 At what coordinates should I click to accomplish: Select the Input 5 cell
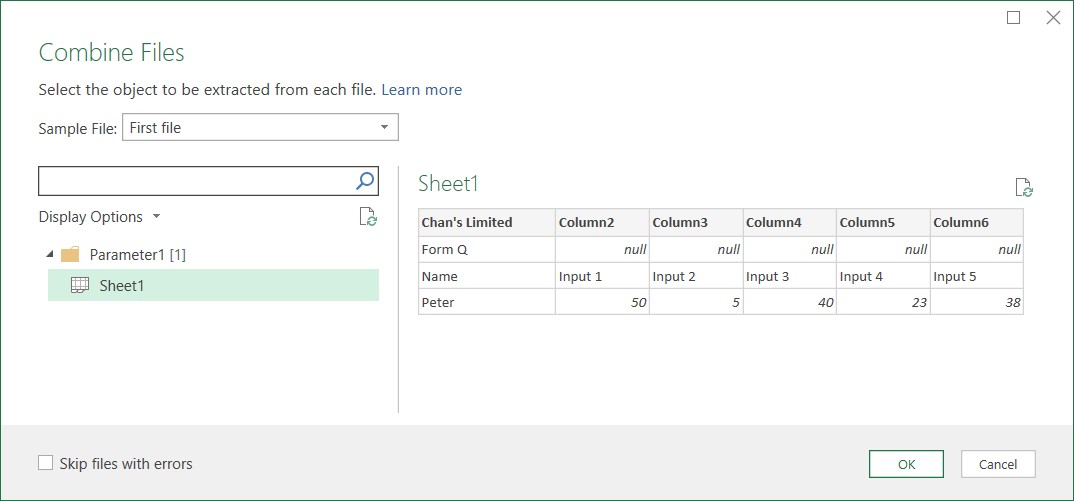point(977,276)
